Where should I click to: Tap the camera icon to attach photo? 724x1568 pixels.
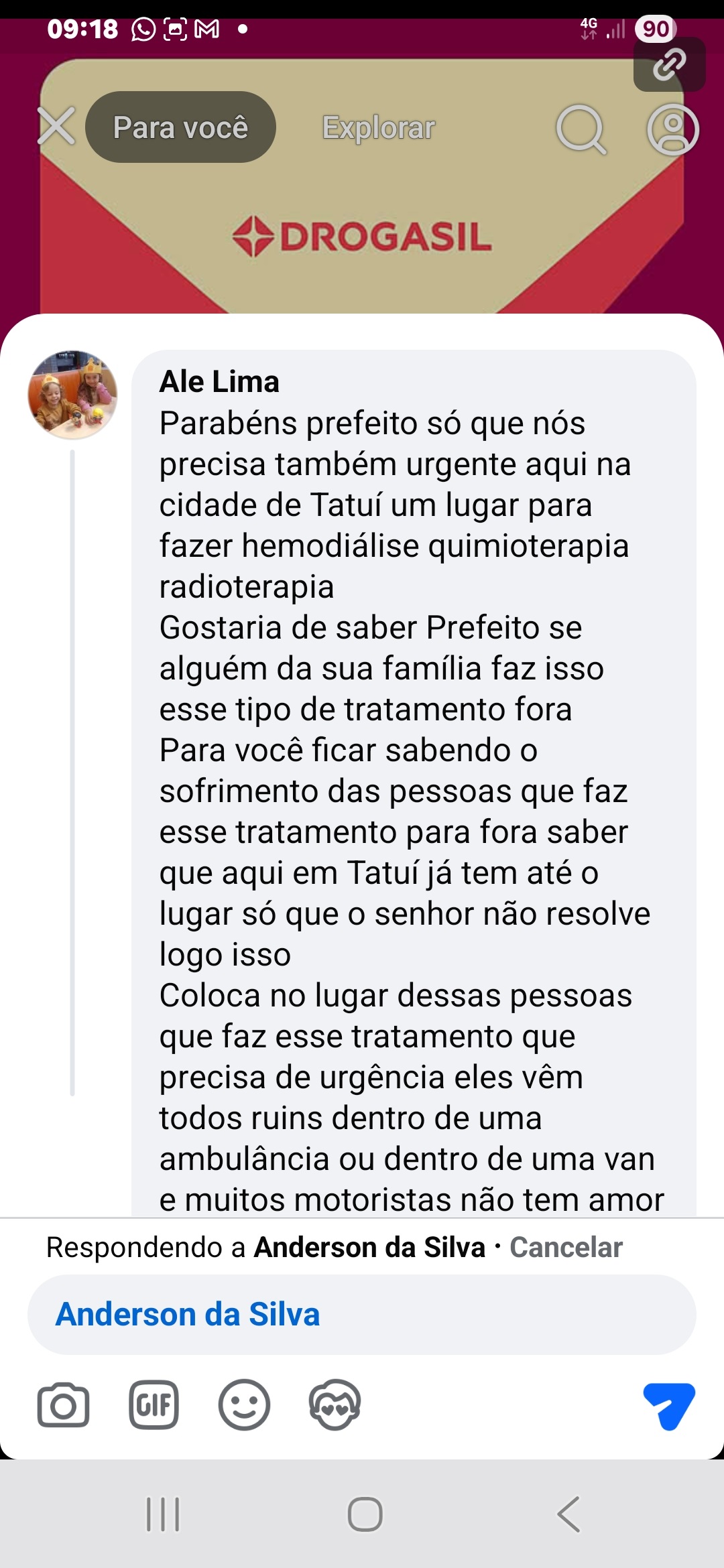(64, 1405)
